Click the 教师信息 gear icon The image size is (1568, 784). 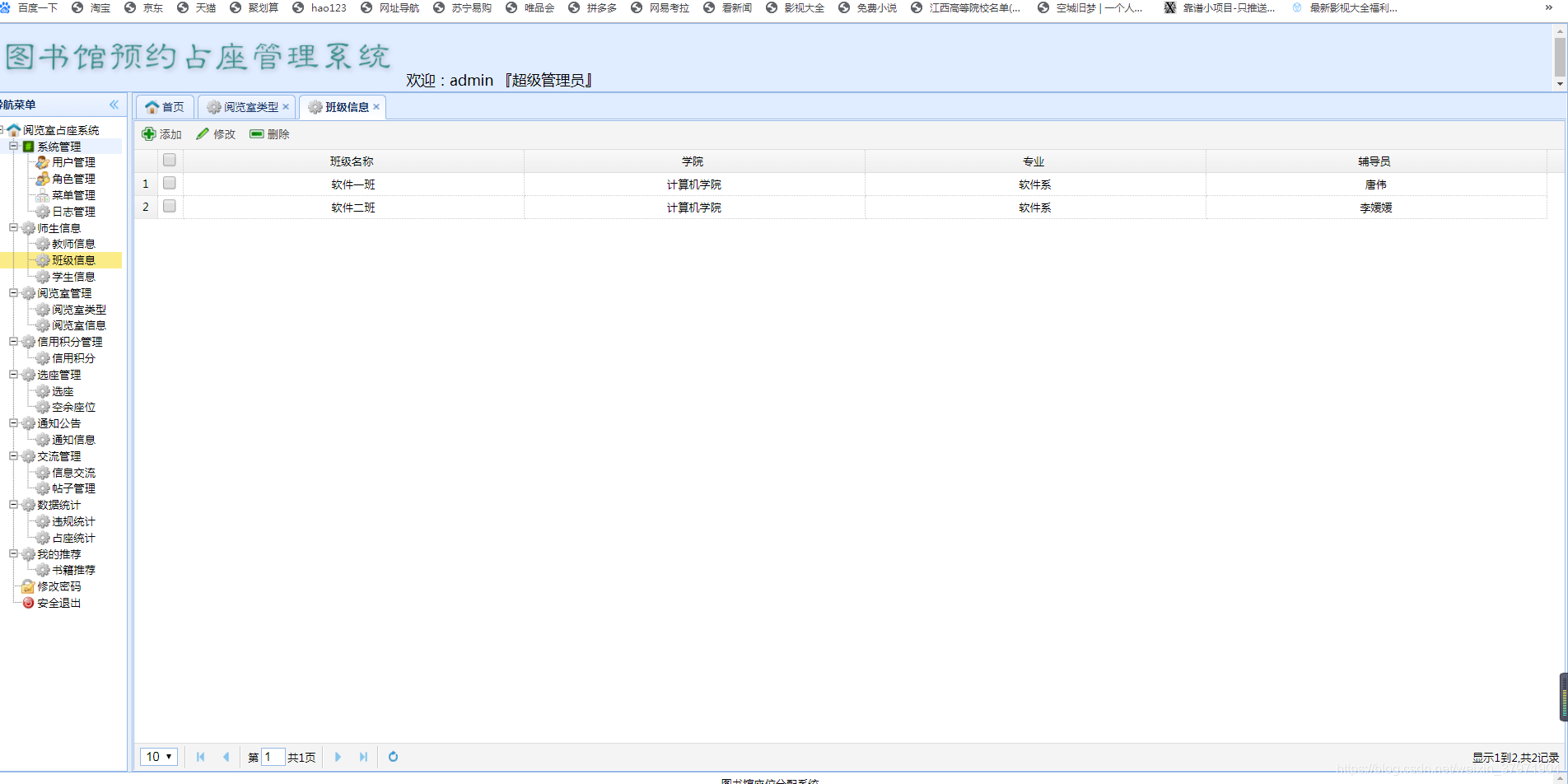pyautogui.click(x=43, y=244)
